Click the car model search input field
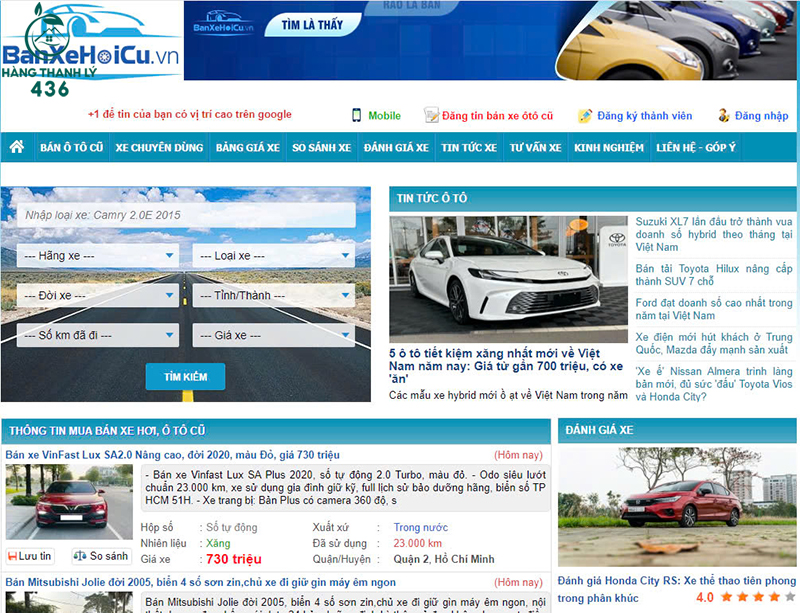This screenshot has width=800, height=613. [x=186, y=215]
